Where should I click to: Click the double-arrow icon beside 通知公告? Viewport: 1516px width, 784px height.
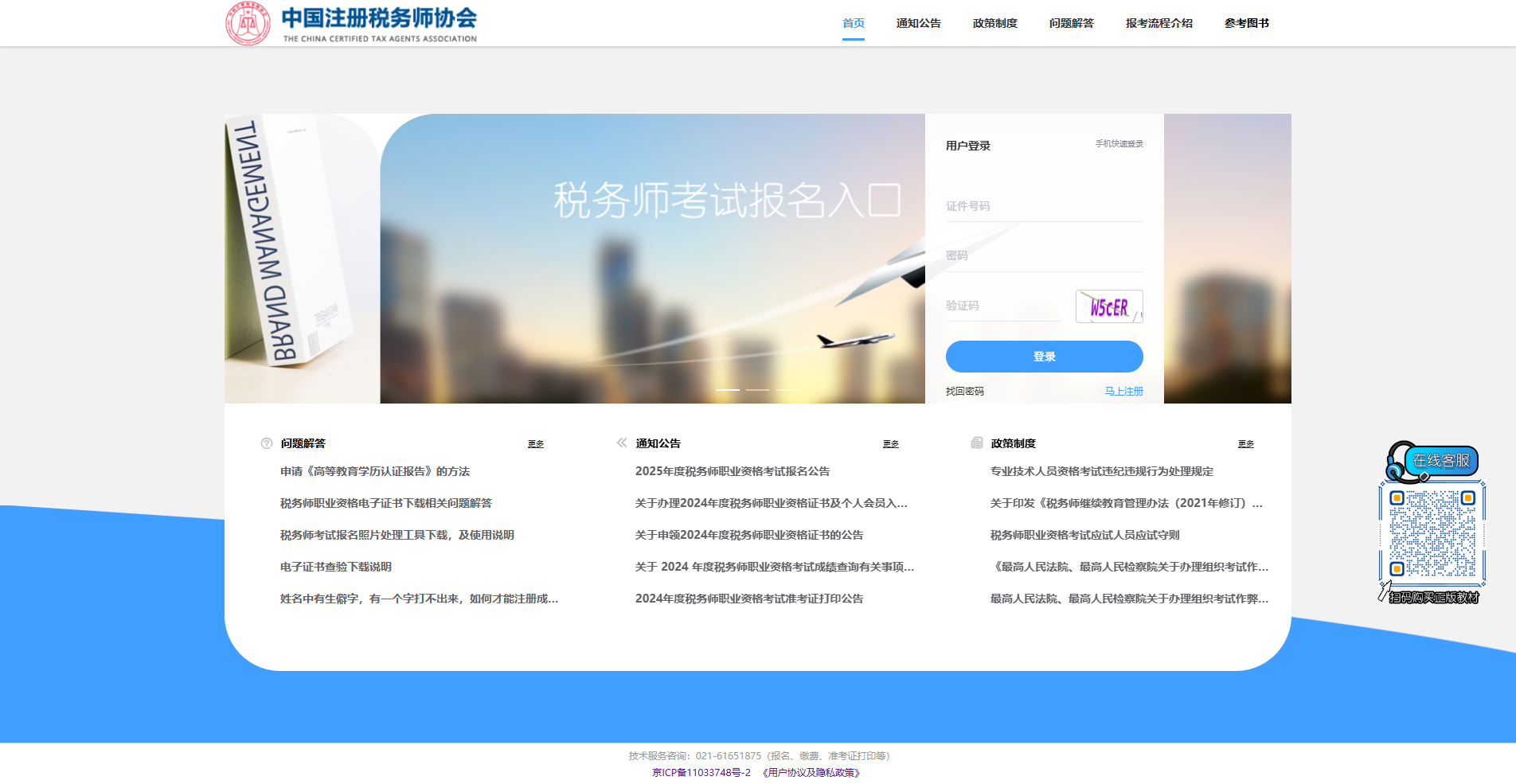(620, 443)
